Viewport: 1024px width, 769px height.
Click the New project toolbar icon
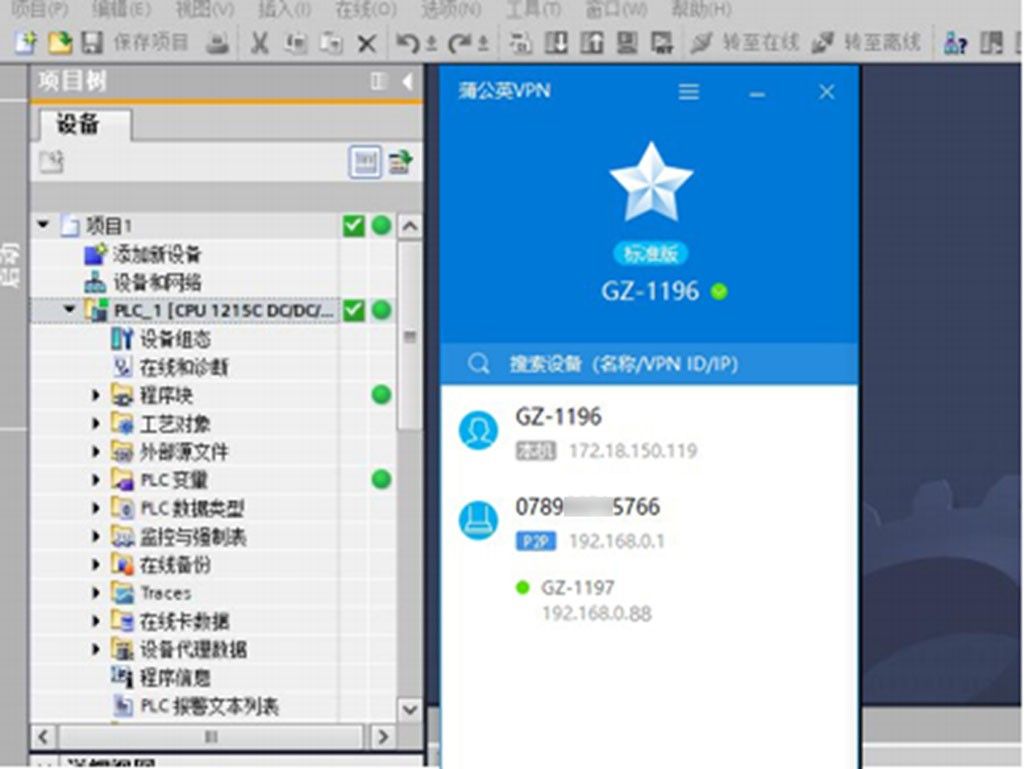[26, 43]
